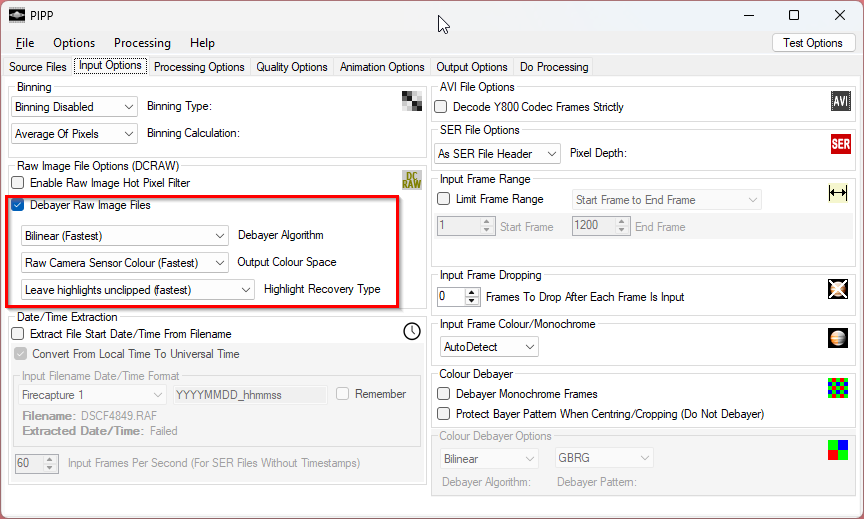The image size is (864, 519).
Task: Toggle Convert From Local Time To Universal Time
Action: [20, 354]
